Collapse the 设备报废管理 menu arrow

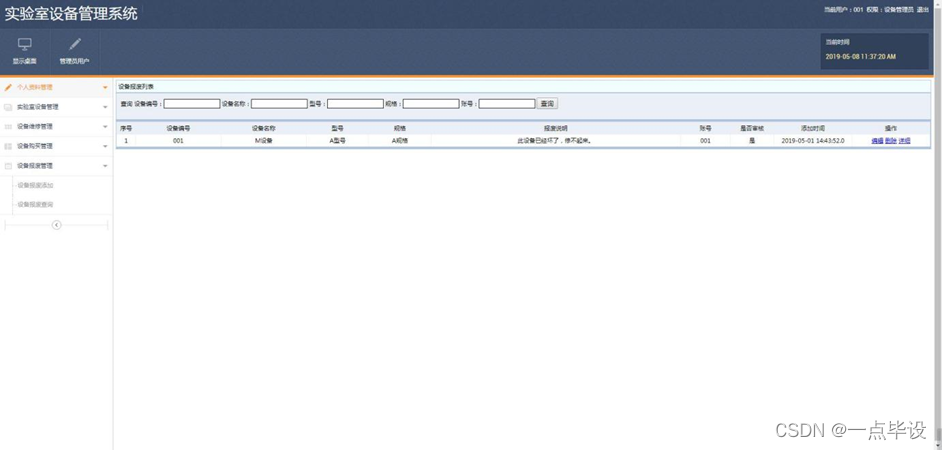(x=105, y=166)
